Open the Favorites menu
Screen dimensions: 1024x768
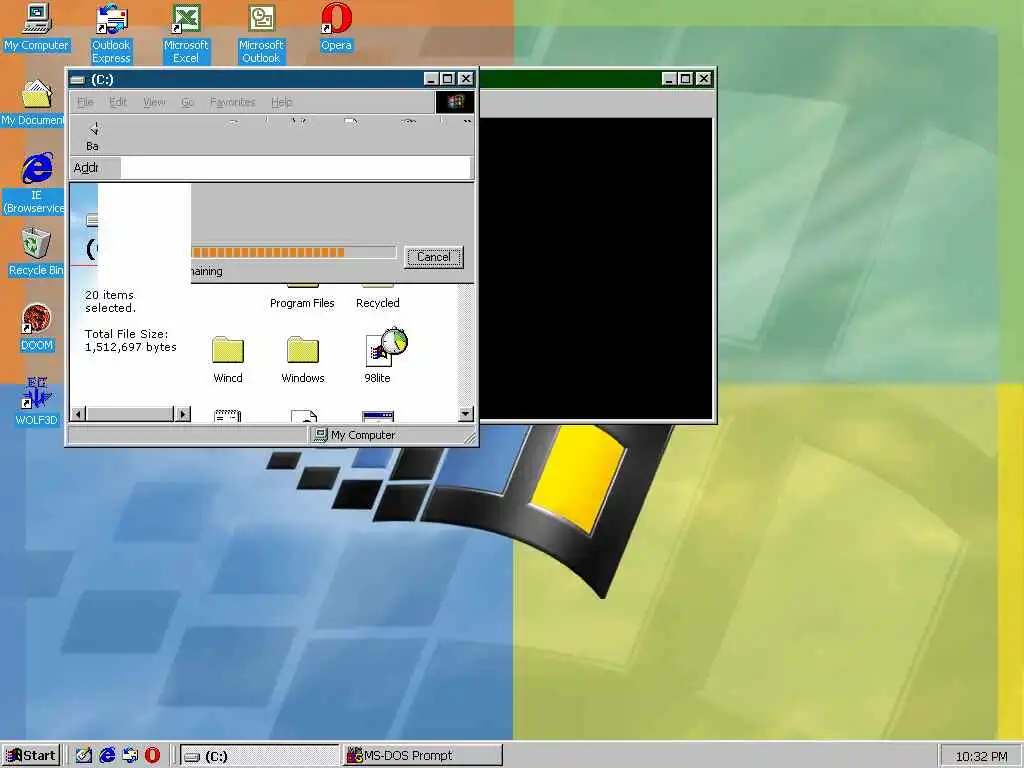232,102
